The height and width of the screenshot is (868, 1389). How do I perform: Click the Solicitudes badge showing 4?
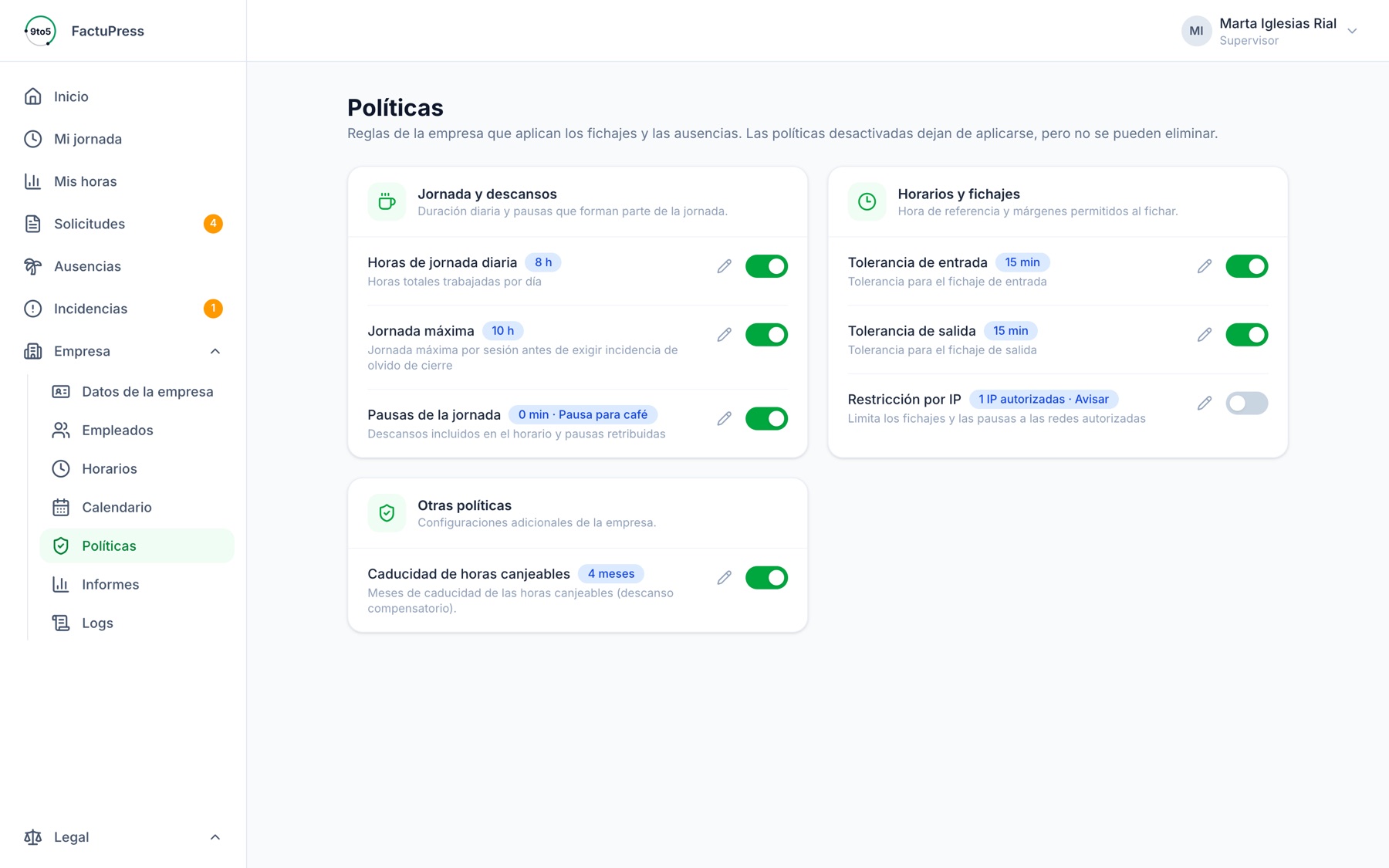click(x=213, y=224)
